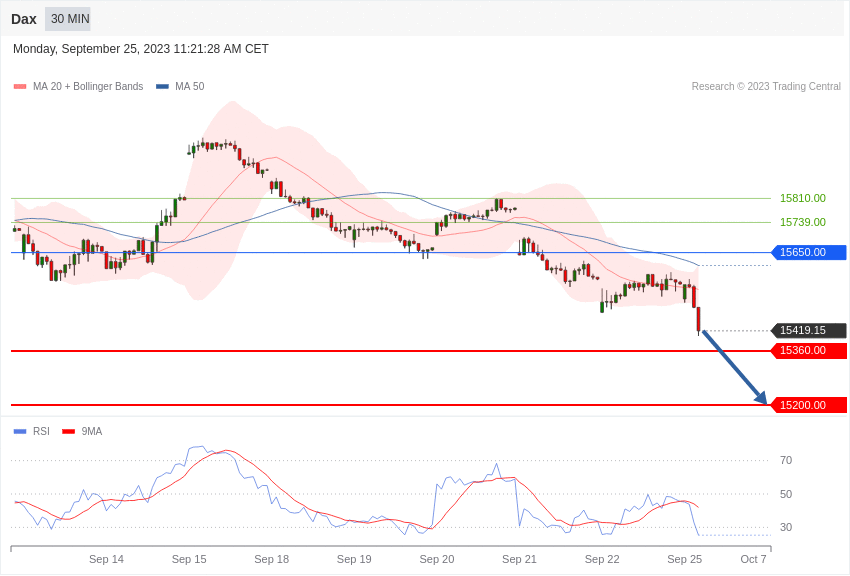
Task: Click the RSI legend label
Action: tap(41, 431)
